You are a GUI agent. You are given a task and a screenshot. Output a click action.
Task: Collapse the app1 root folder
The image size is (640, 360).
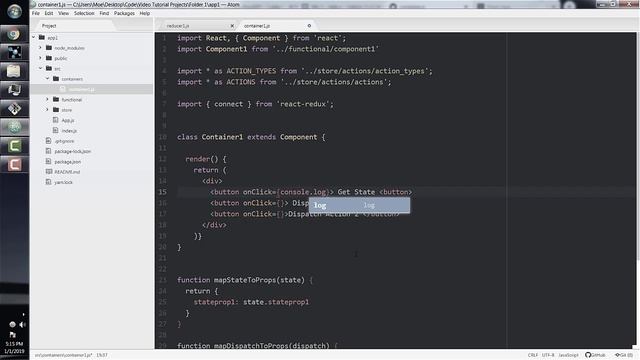tap(34, 38)
